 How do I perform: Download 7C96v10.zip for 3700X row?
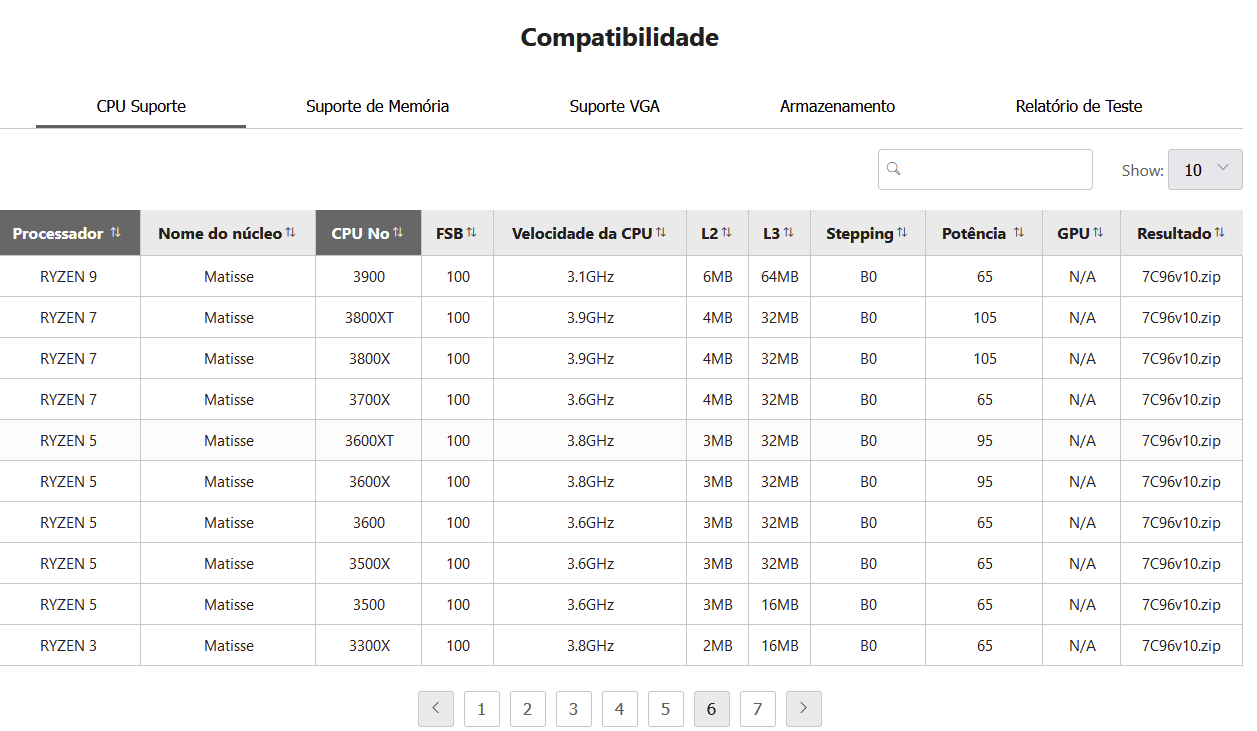(1181, 400)
